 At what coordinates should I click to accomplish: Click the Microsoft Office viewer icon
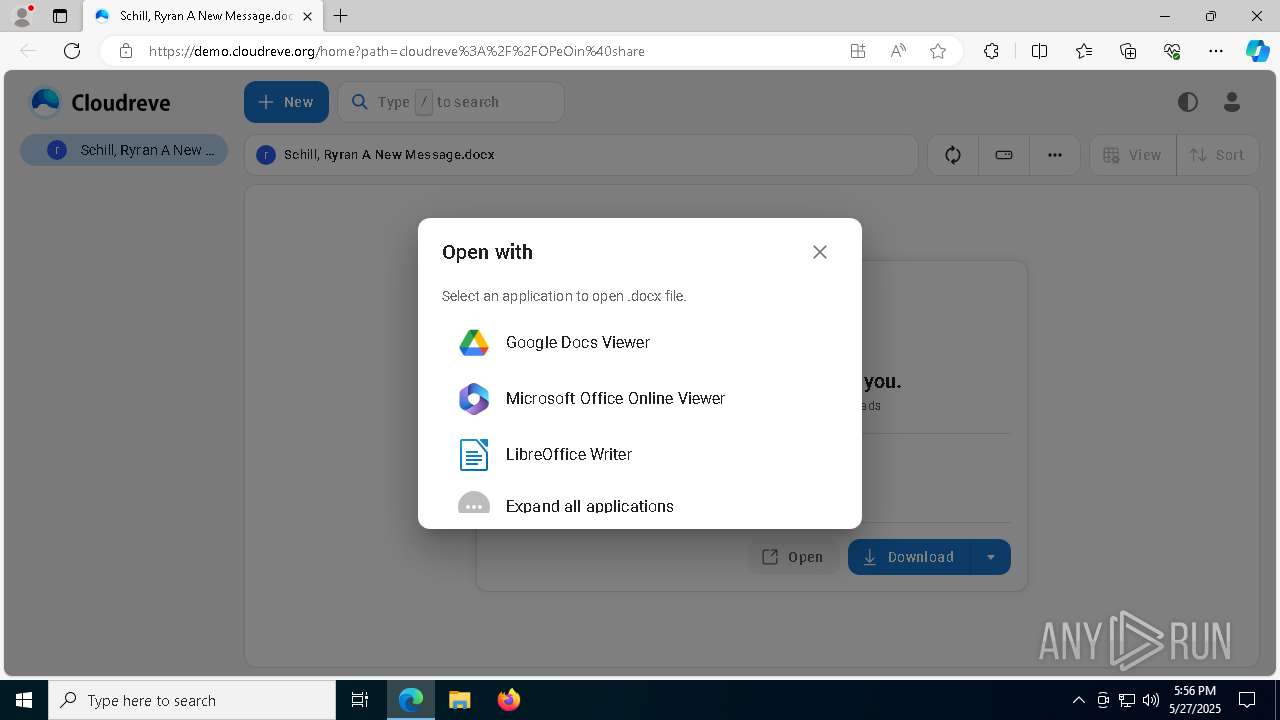point(474,398)
